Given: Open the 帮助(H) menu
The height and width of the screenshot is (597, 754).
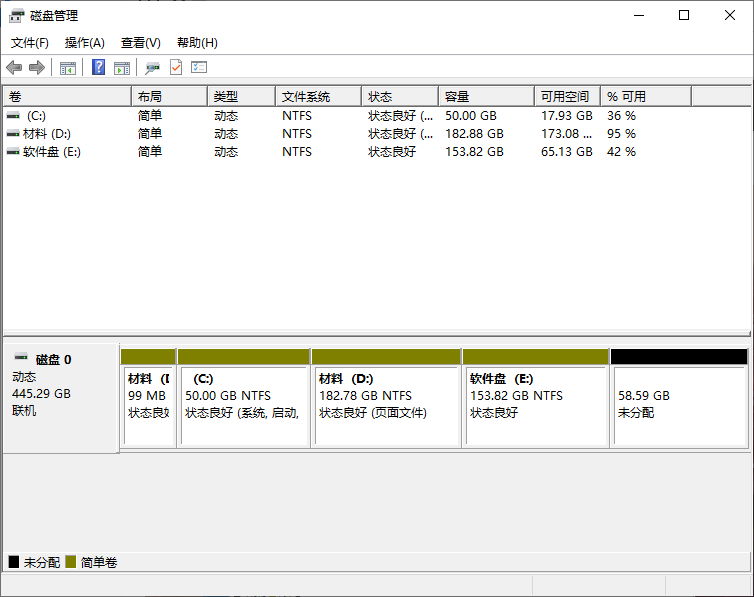Looking at the screenshot, I should click(197, 43).
